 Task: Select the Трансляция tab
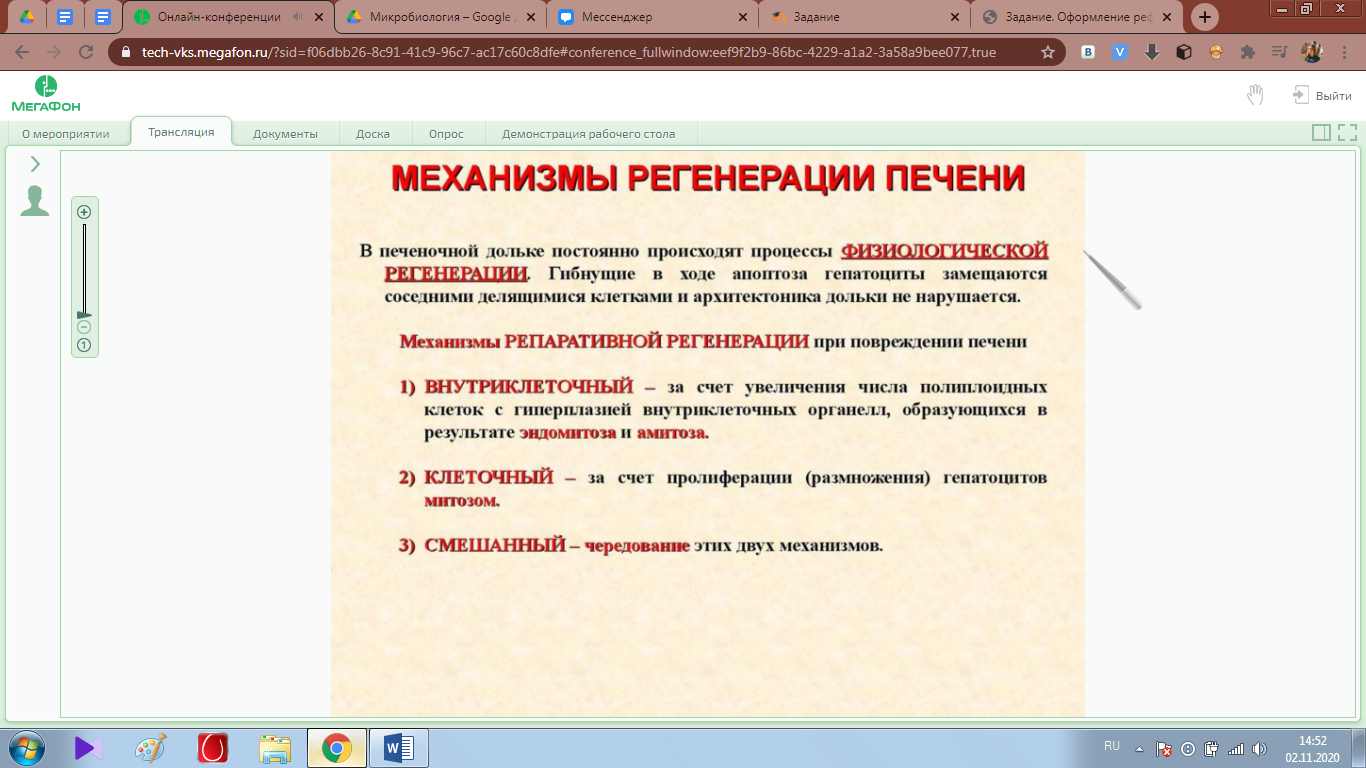pos(181,132)
